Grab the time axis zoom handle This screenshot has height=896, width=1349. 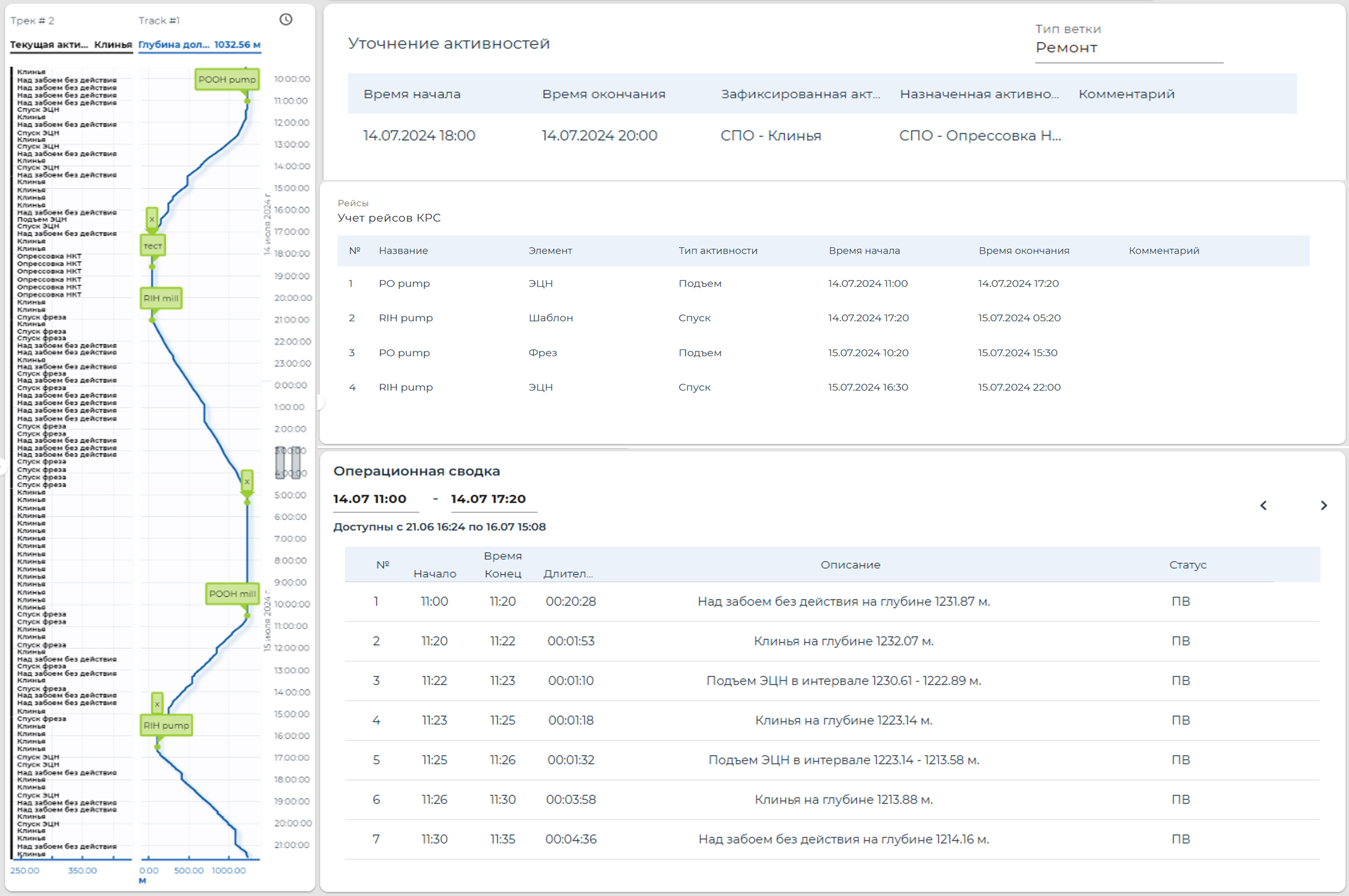pos(288,463)
